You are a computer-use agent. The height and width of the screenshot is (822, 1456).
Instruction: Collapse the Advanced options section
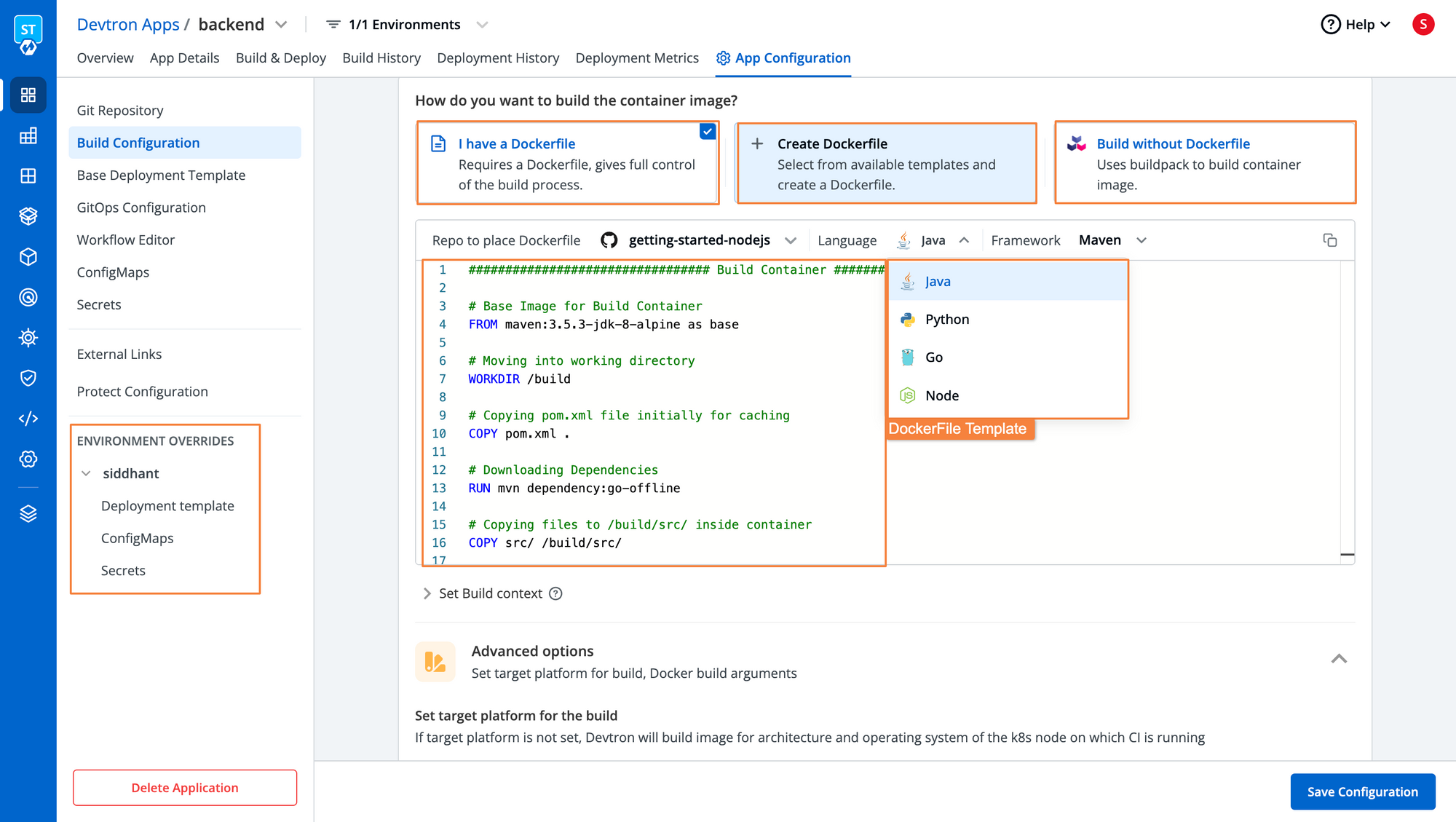(1339, 659)
